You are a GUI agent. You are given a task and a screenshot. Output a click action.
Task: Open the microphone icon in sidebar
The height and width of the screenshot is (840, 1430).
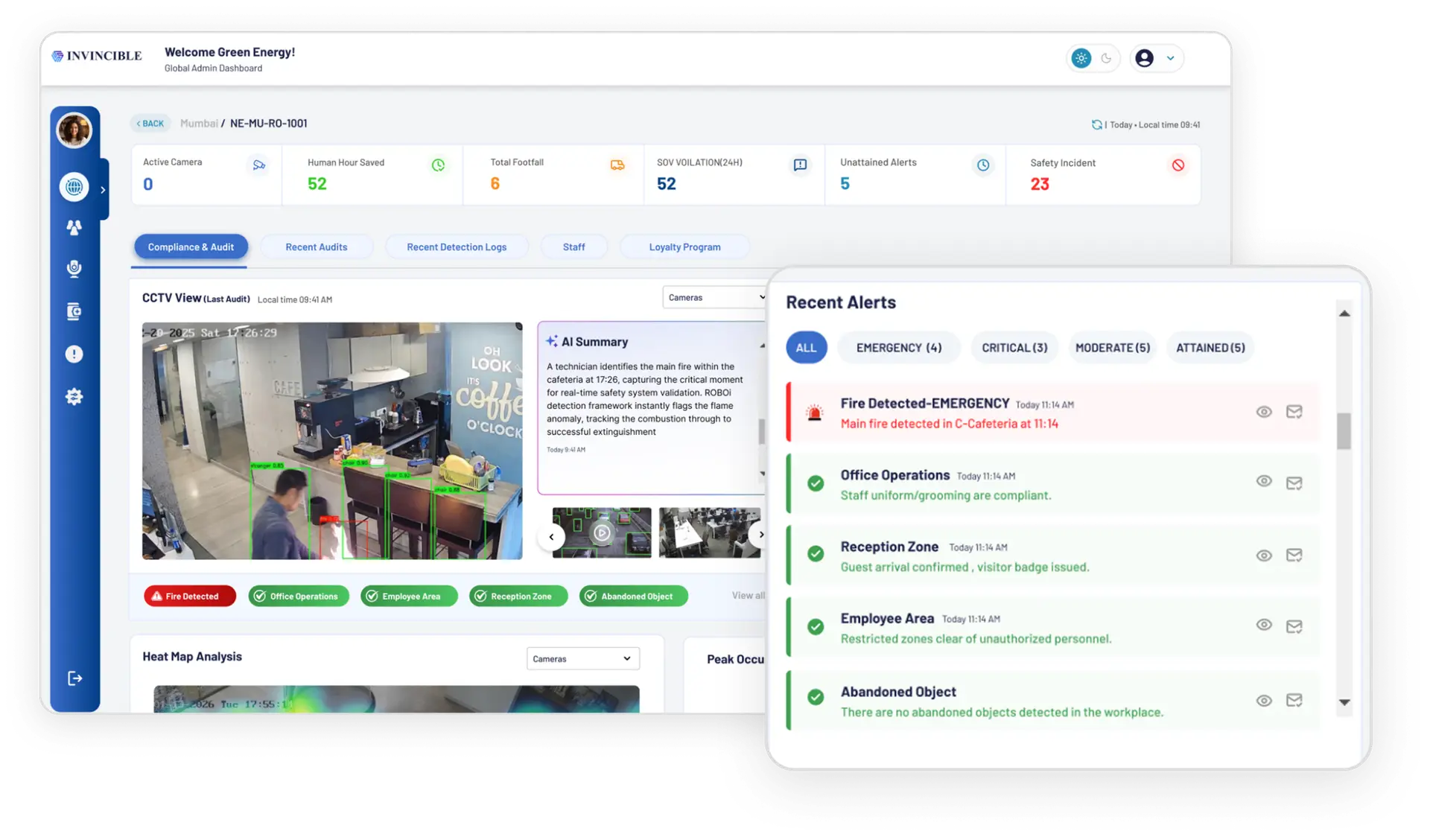74,269
